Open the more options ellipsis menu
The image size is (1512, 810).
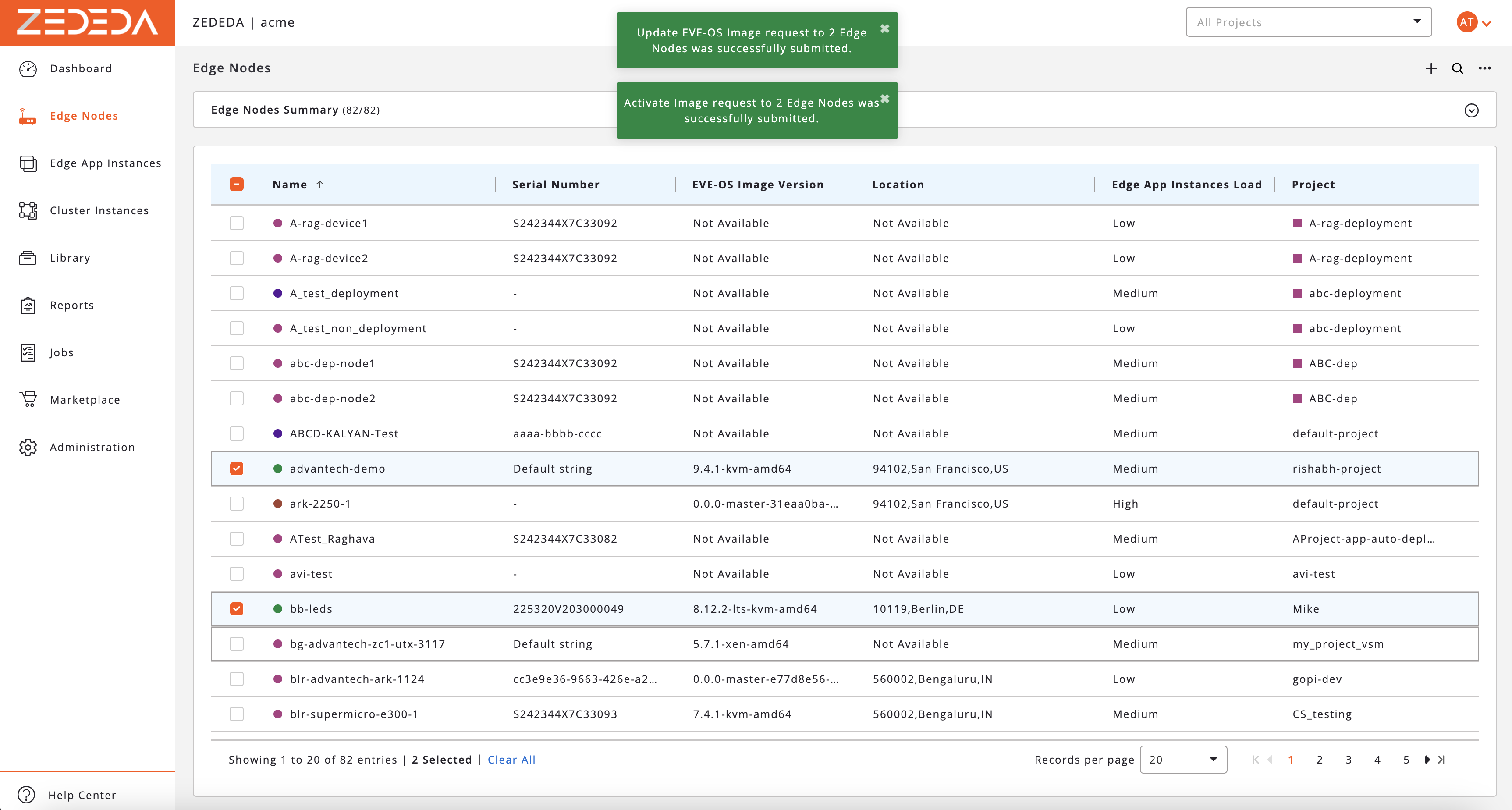coord(1485,69)
